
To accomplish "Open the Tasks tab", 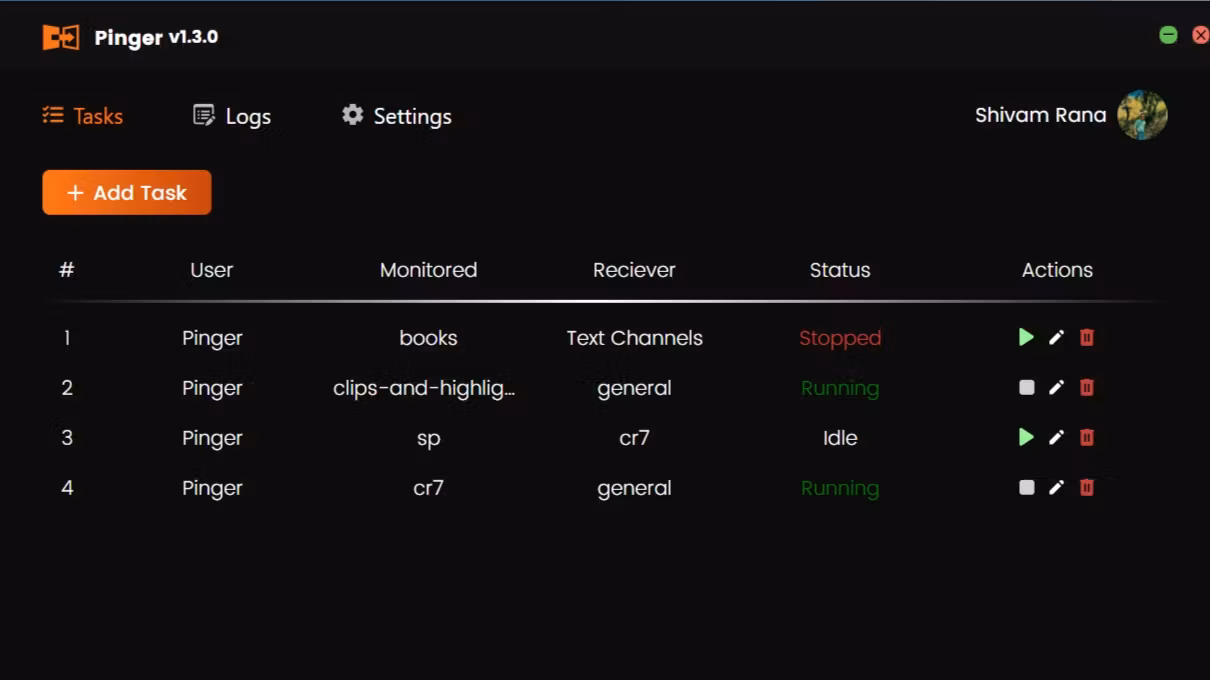I will tap(83, 116).
